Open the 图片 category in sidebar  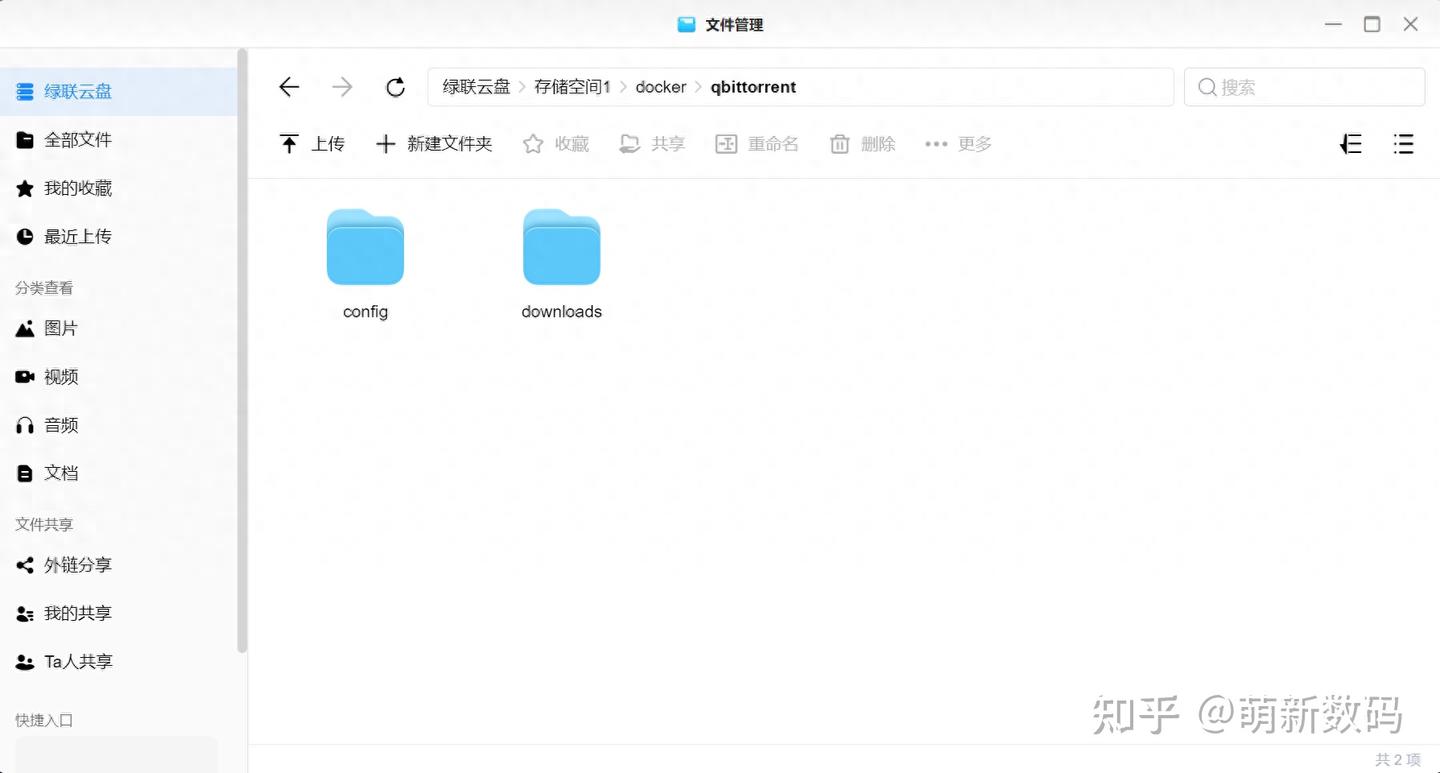pyautogui.click(x=60, y=328)
